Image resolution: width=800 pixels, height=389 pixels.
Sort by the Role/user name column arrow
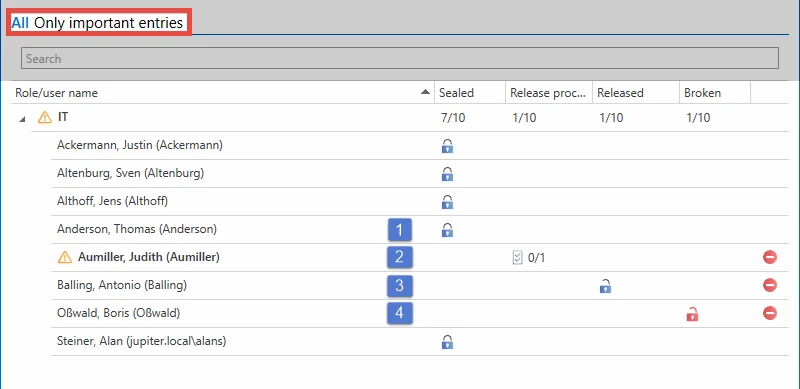(425, 92)
